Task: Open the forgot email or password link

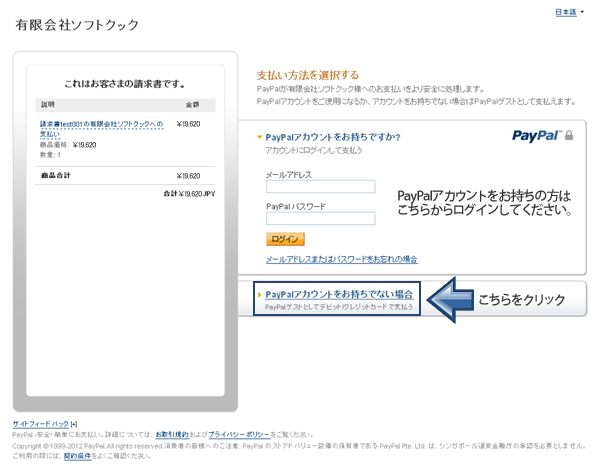Action: click(x=341, y=259)
